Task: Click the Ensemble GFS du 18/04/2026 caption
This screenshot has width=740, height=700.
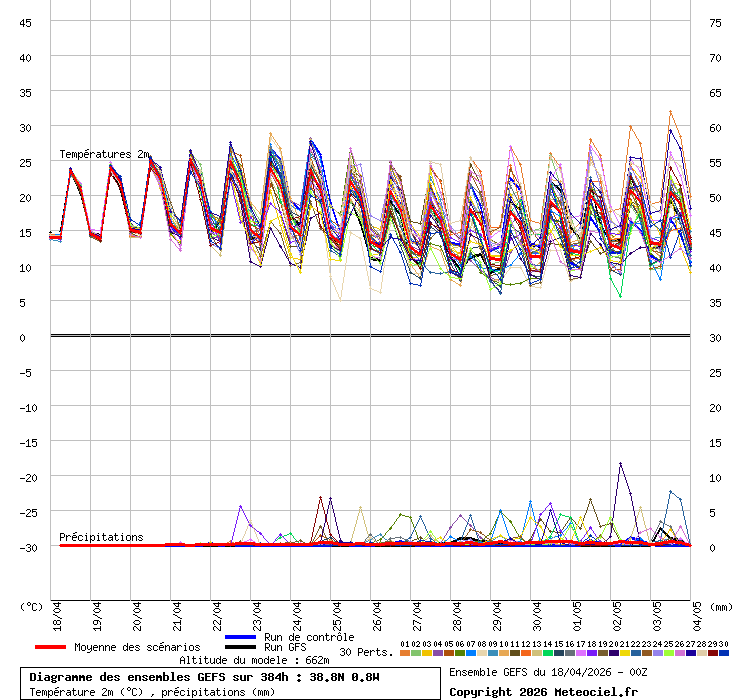Action: [548, 672]
